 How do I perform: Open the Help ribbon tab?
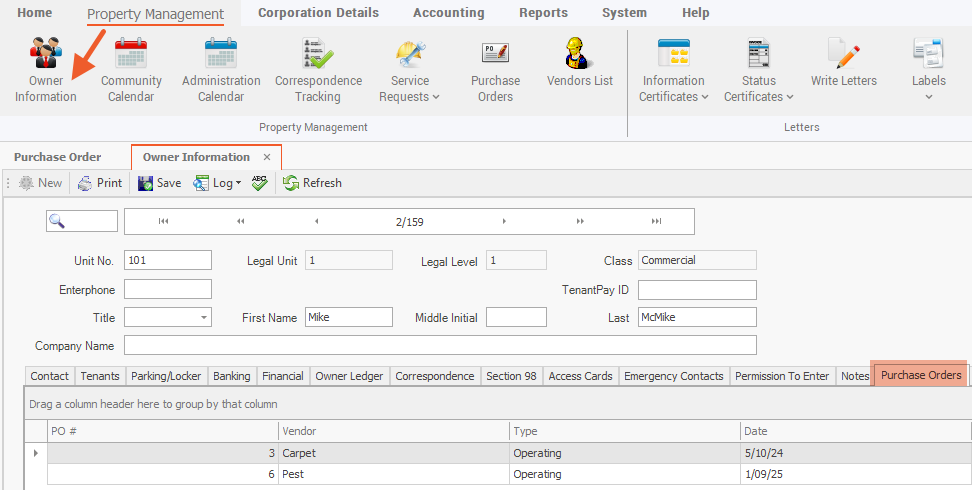point(696,12)
